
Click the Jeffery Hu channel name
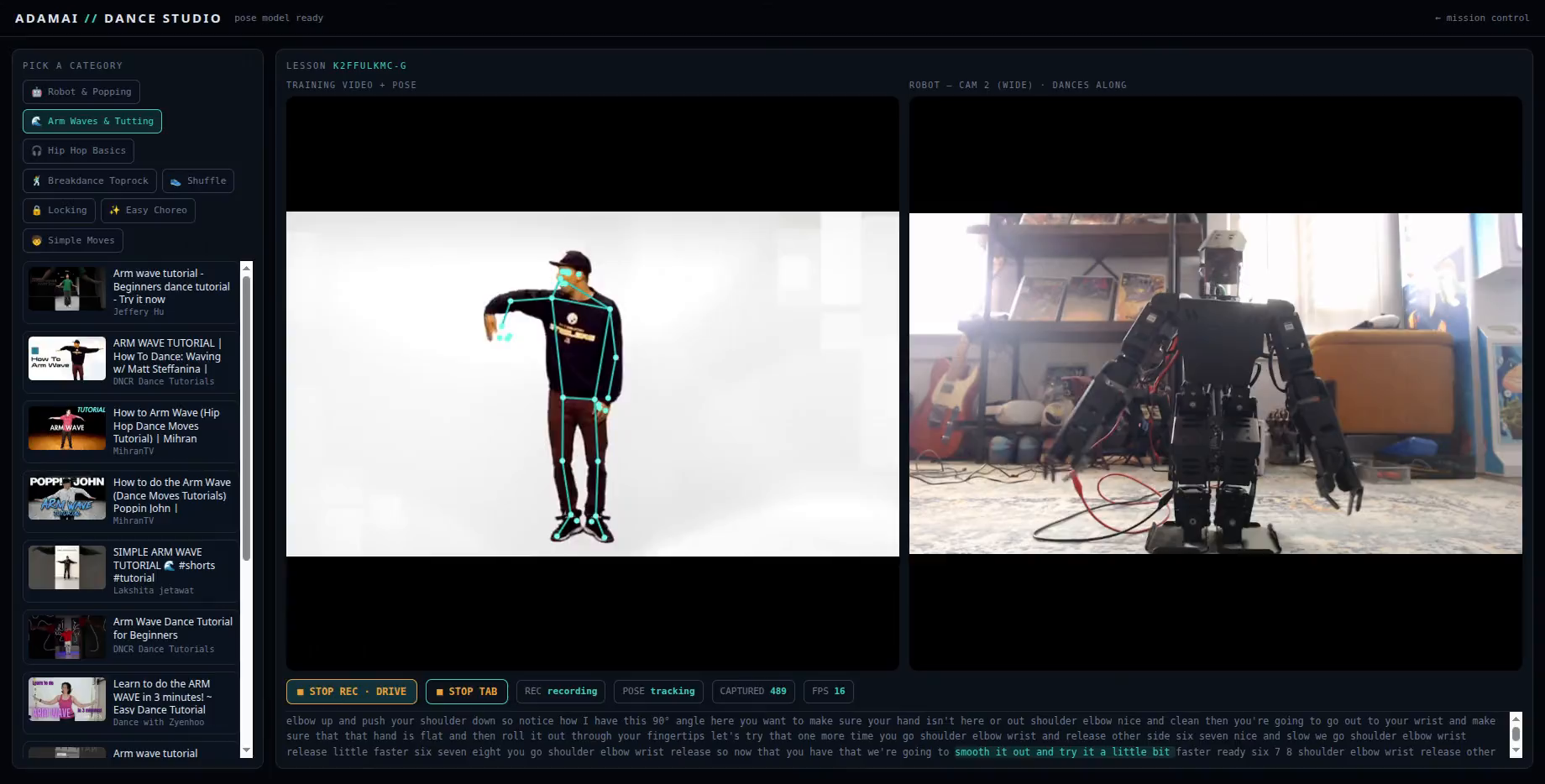[139, 312]
